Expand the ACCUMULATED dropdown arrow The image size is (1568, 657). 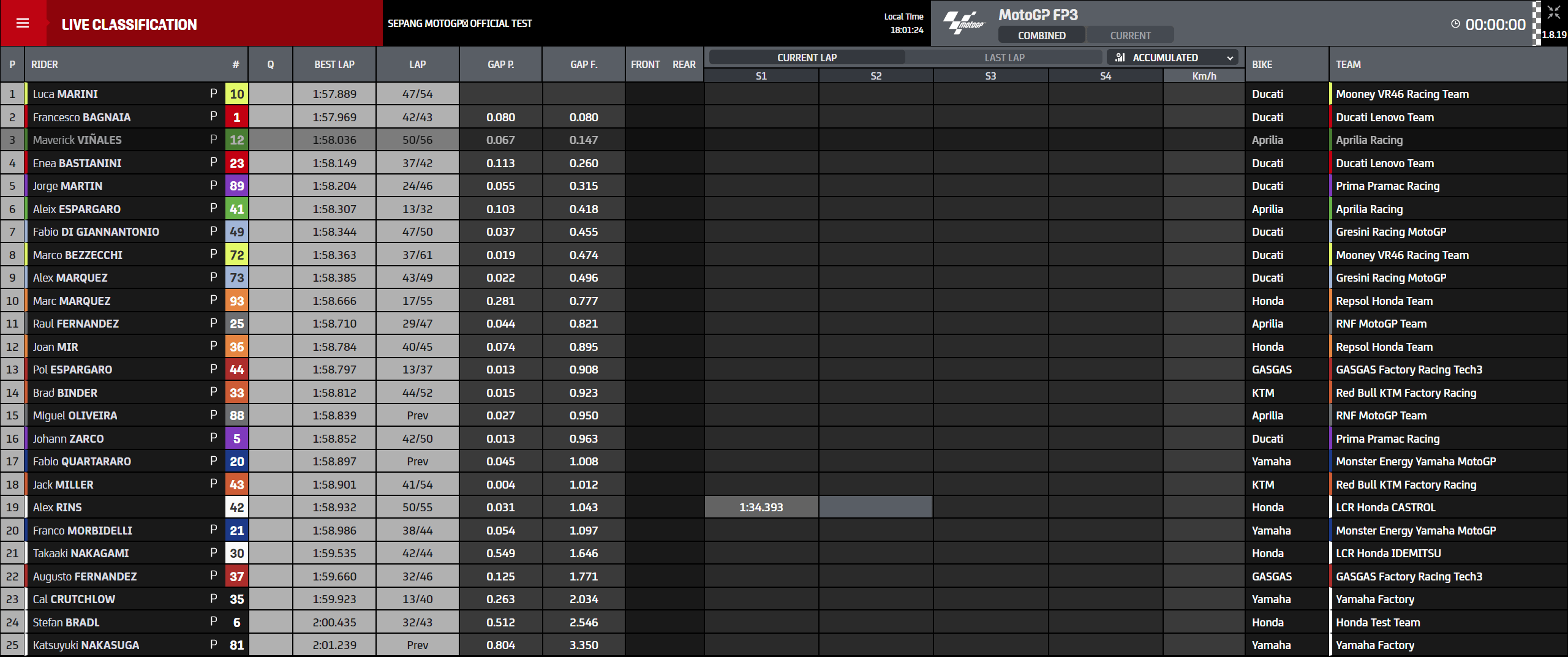1230,58
